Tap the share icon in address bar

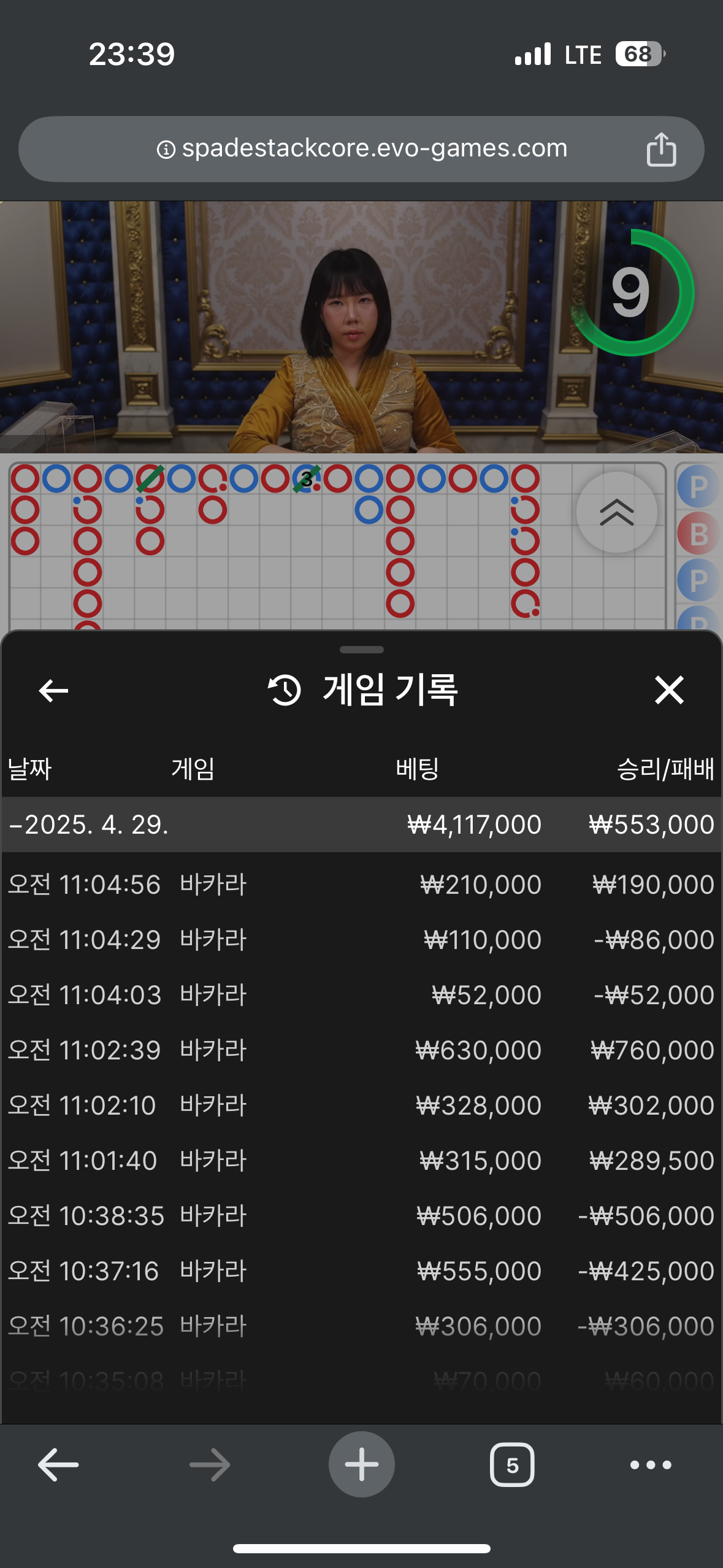click(x=661, y=149)
